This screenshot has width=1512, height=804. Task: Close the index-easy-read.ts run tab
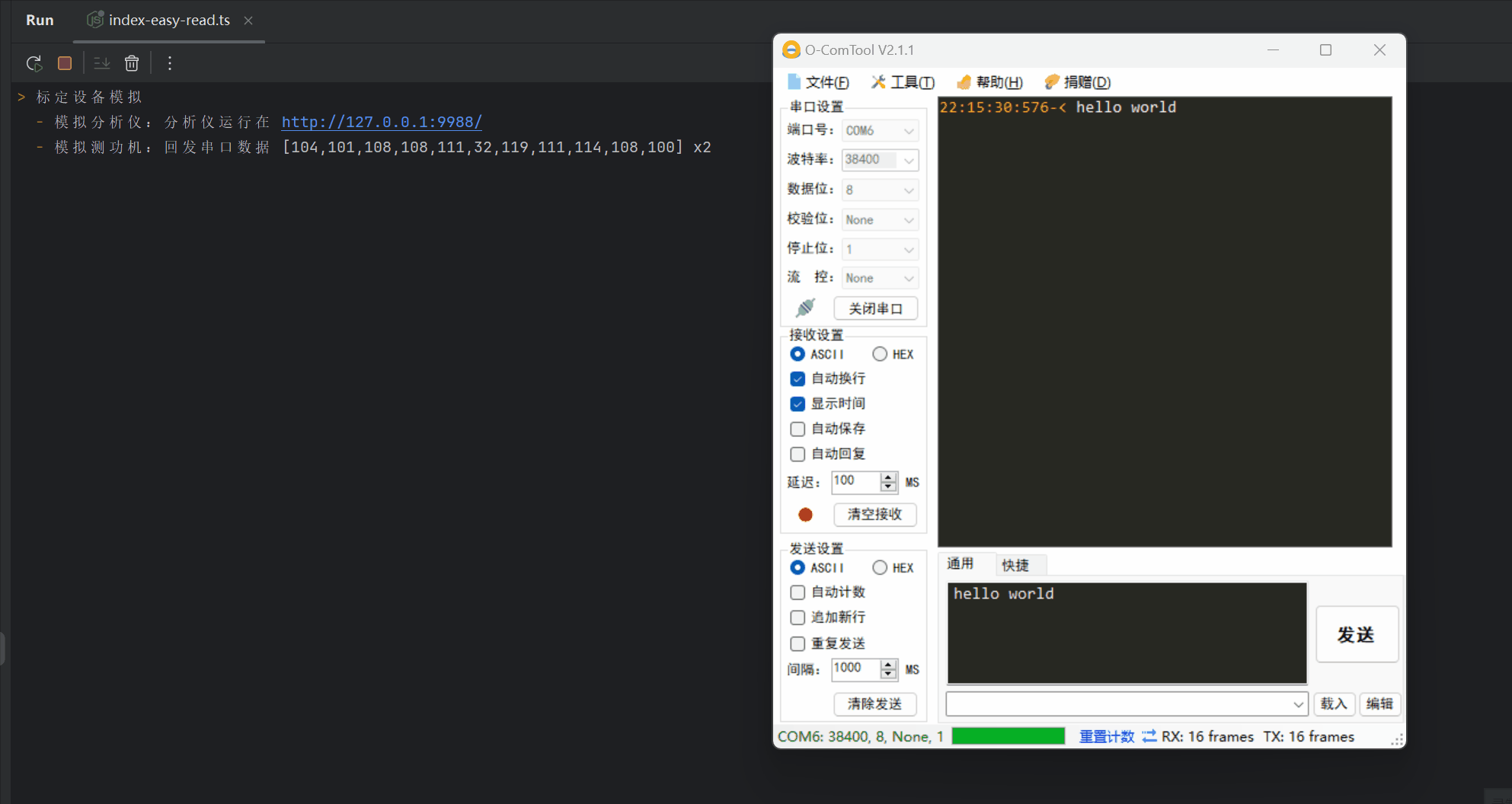click(x=248, y=21)
